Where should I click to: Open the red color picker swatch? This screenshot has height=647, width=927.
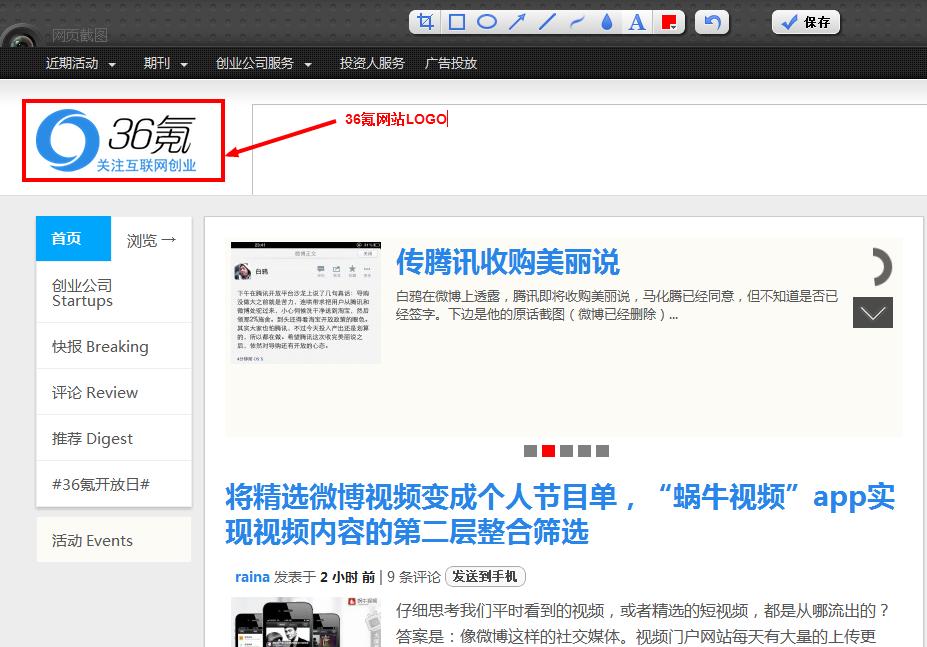point(669,22)
